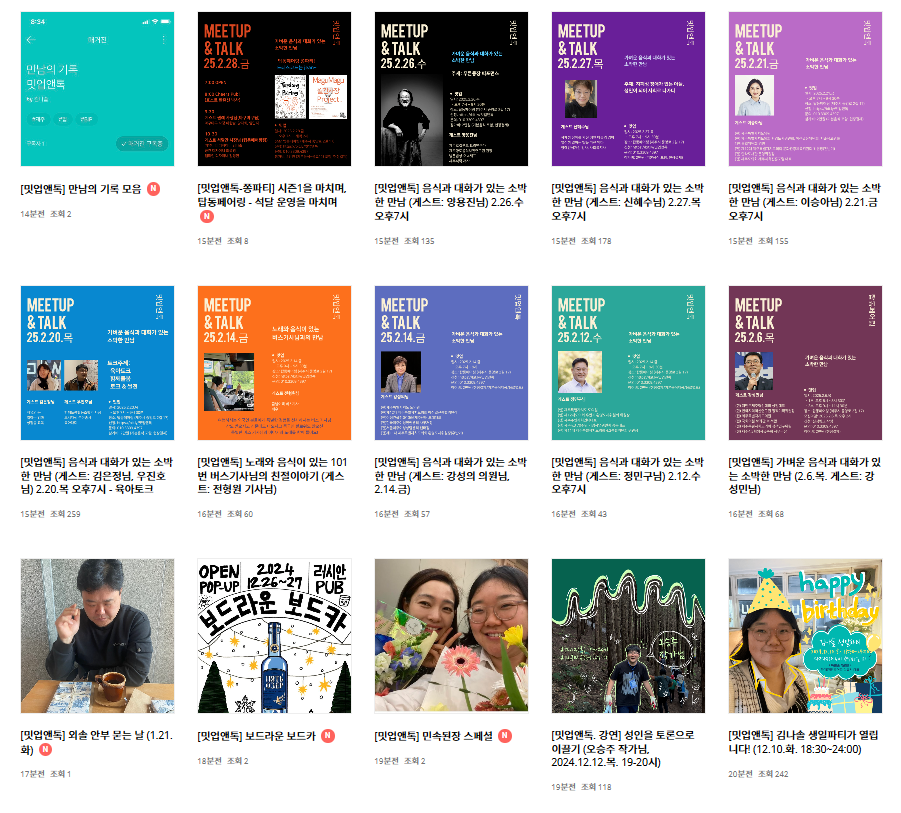Open the 김나솔 생일파티 title link
Image resolution: width=901 pixels, height=813 pixels.
pos(803,742)
